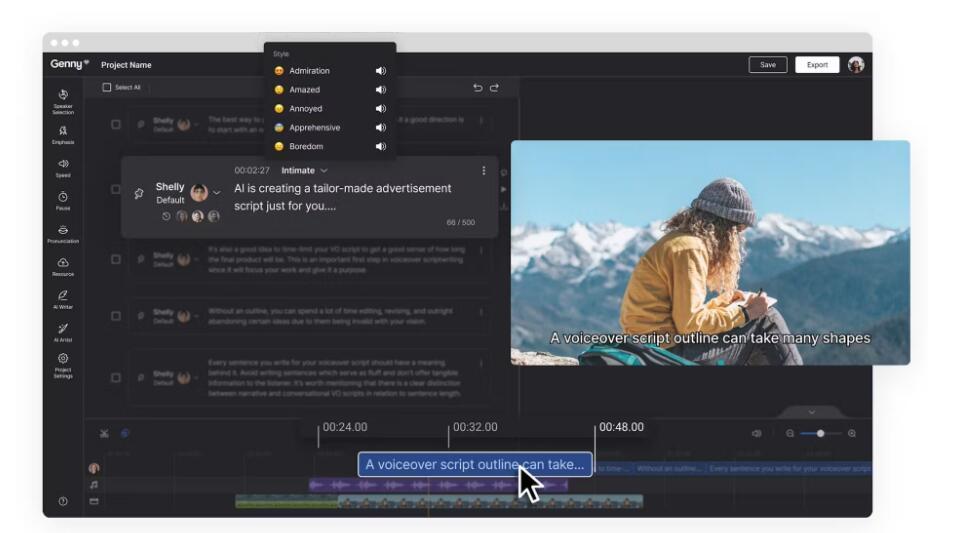Select the video track icon
This screenshot has height=533, width=954.
94,501
